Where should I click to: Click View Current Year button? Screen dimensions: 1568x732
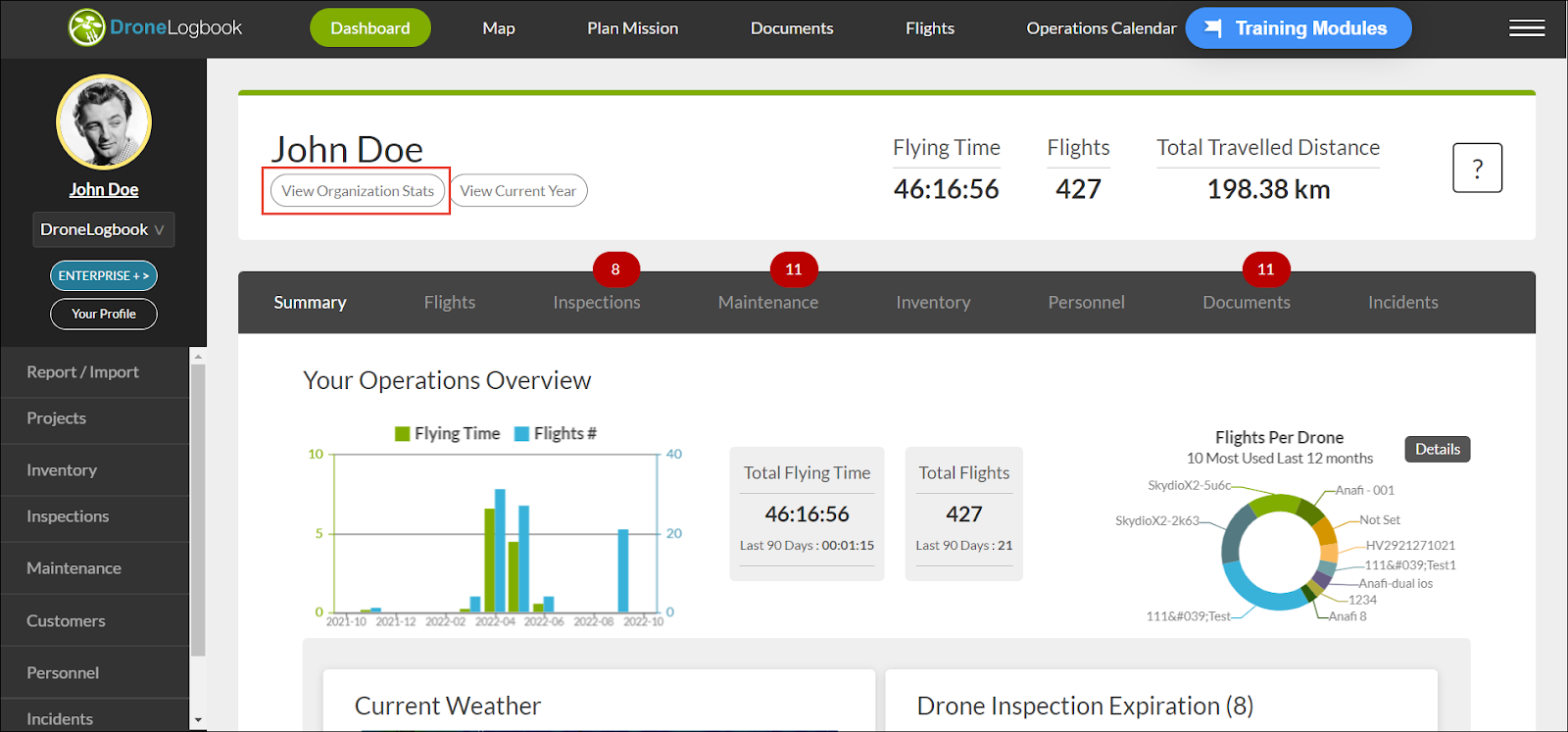518,191
